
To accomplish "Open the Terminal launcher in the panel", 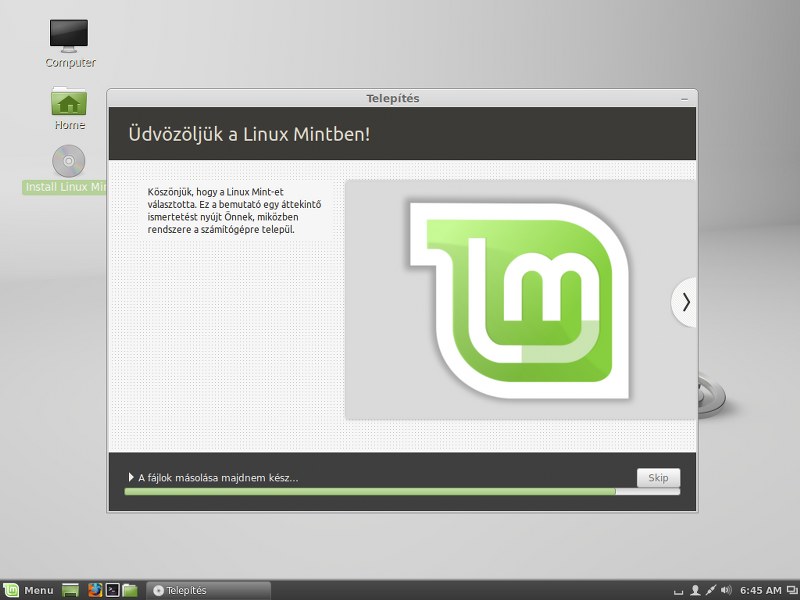I will coord(112,590).
